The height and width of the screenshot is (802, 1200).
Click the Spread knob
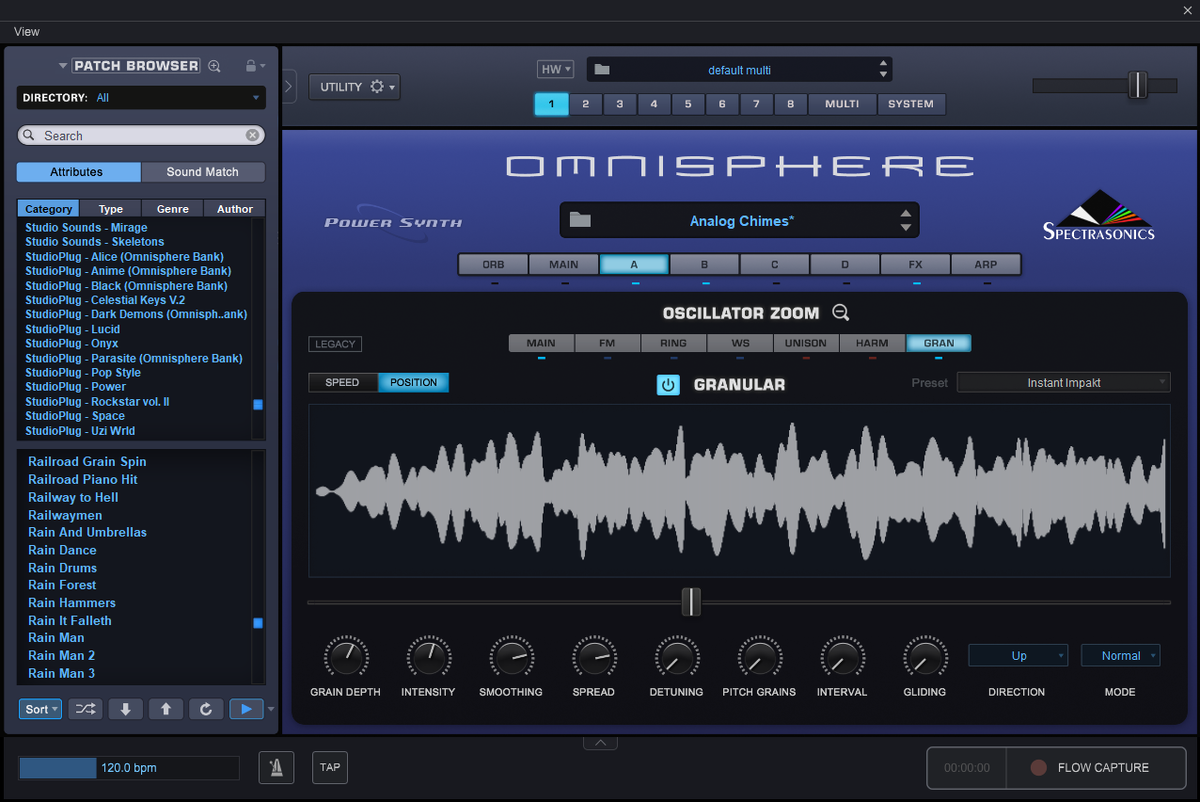(x=593, y=657)
